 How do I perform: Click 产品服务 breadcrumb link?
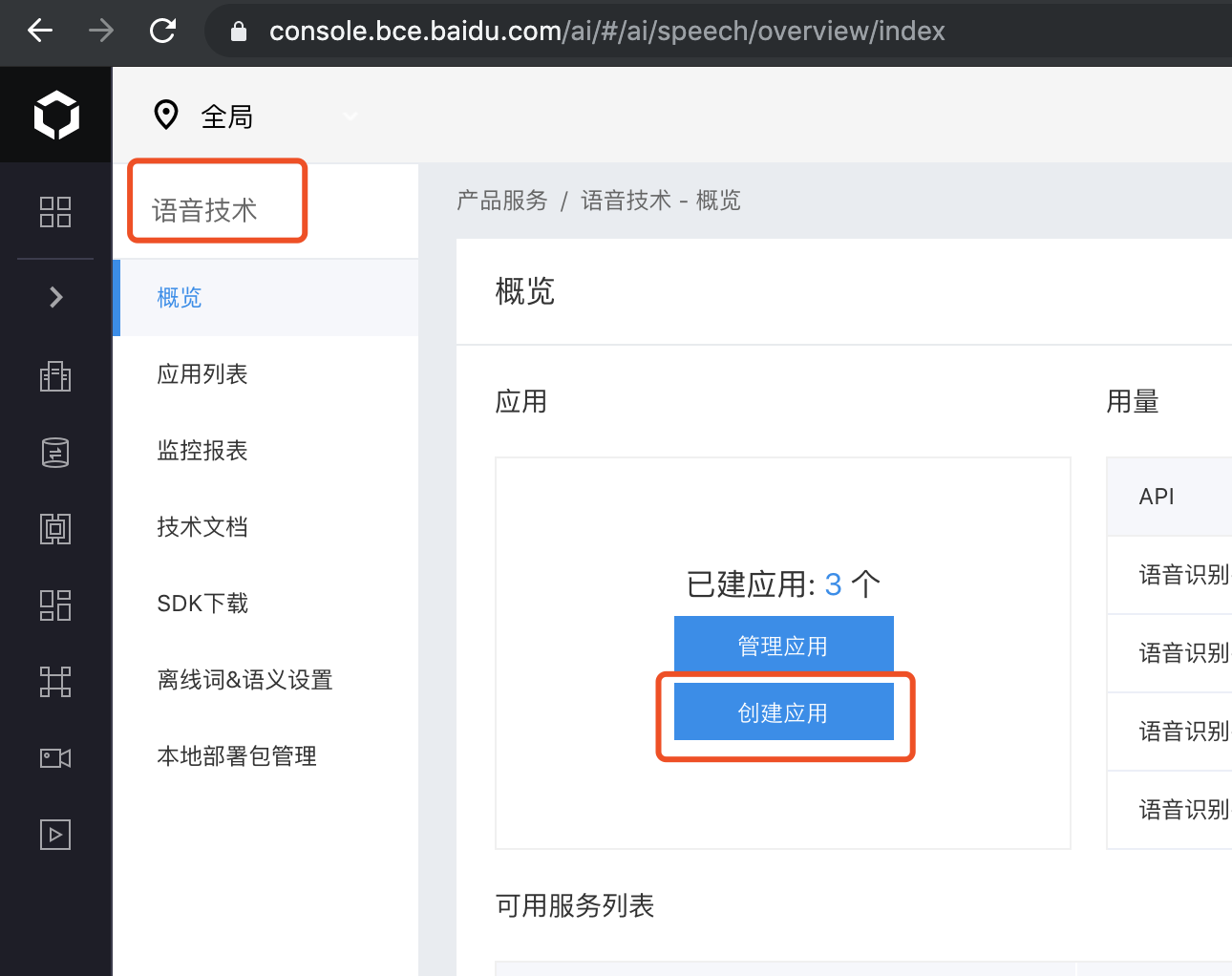tap(502, 201)
